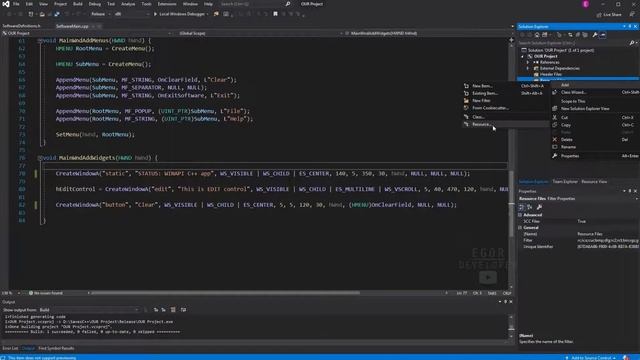Open the Tools menu
Viewport: 640px width, 360px height.
pos(146,4)
